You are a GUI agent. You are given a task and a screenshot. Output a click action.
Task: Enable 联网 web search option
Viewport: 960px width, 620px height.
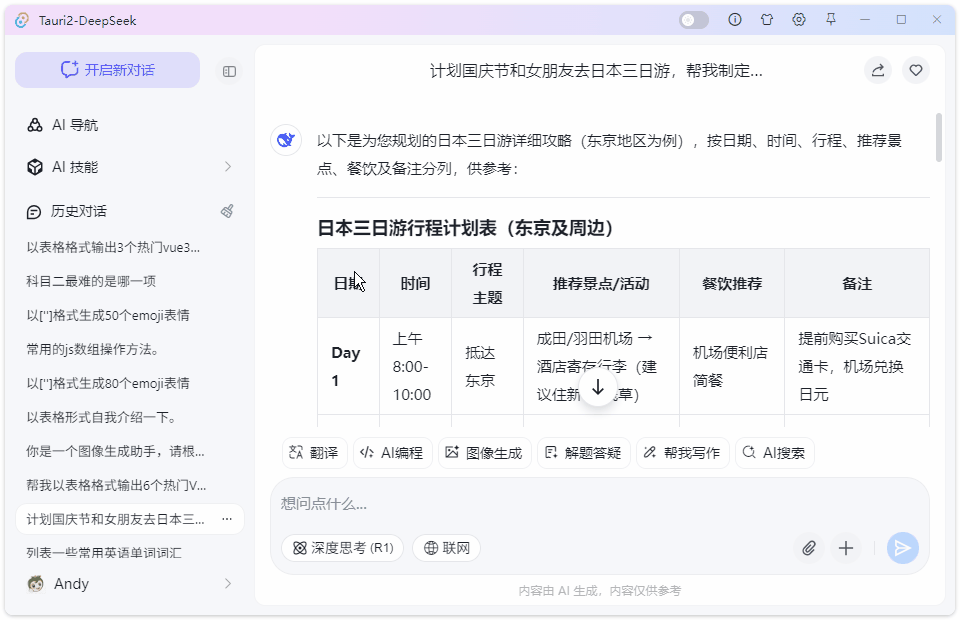(446, 548)
